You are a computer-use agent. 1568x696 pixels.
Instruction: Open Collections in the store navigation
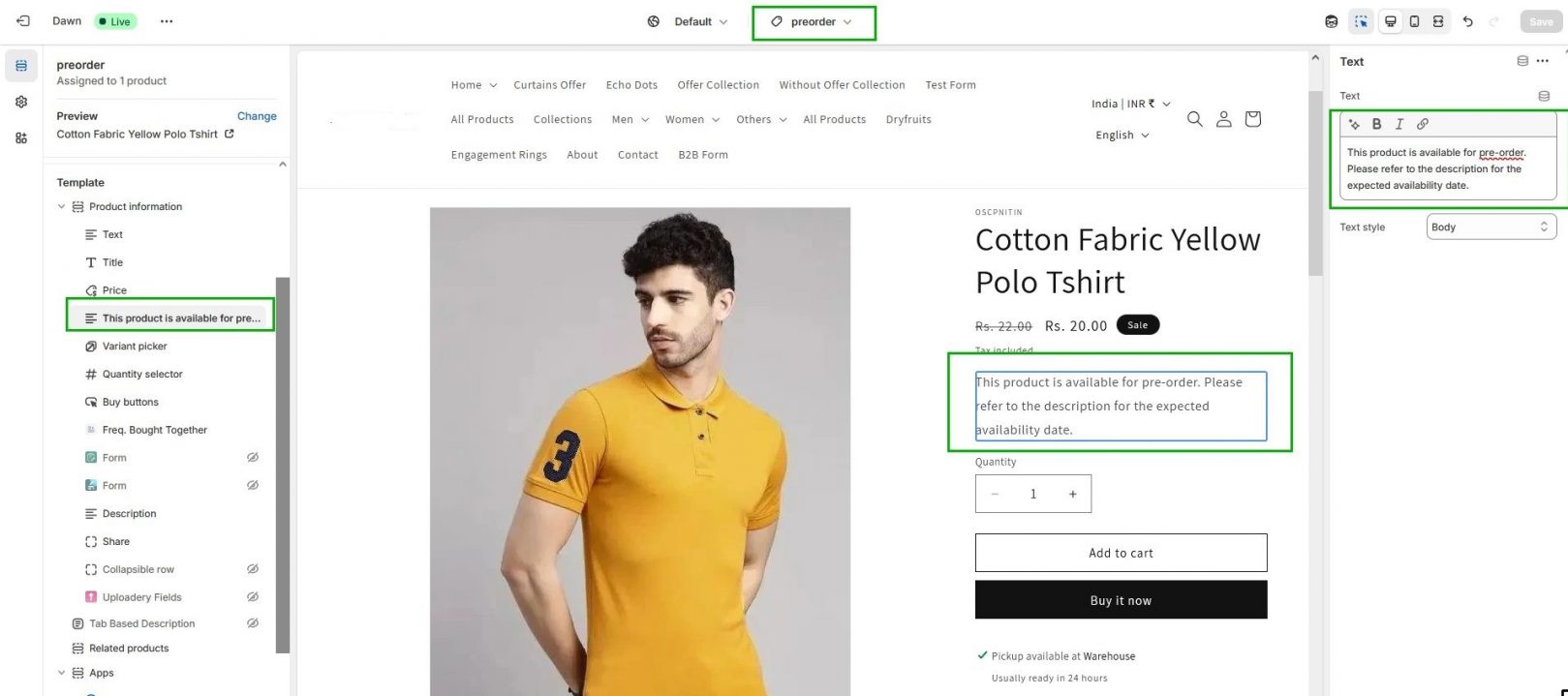pos(562,120)
